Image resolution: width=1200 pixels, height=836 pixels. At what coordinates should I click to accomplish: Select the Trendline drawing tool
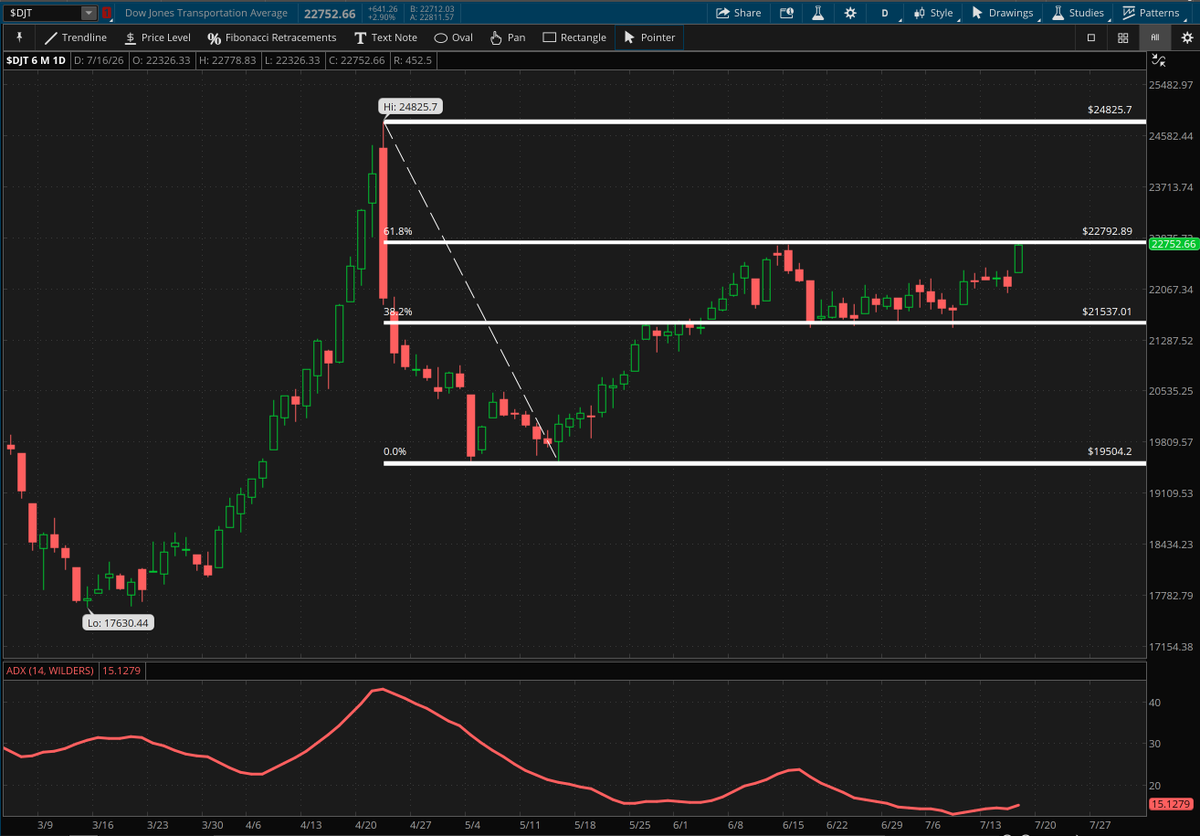pyautogui.click(x=75, y=37)
